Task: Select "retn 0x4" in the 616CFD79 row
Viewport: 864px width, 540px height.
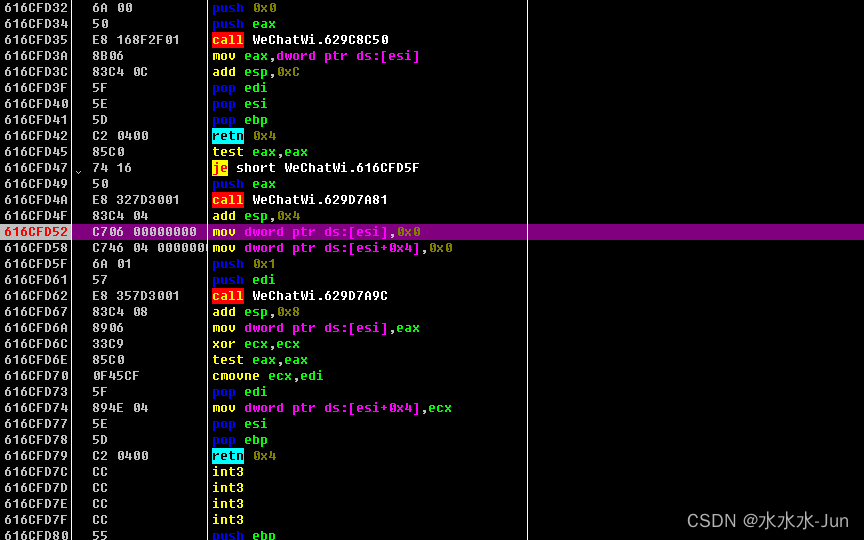Action: 244,455
